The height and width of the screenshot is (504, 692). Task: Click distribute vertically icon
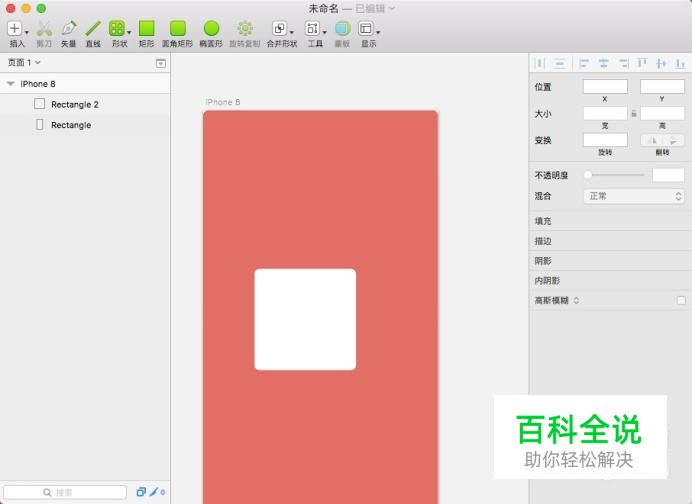(560, 64)
